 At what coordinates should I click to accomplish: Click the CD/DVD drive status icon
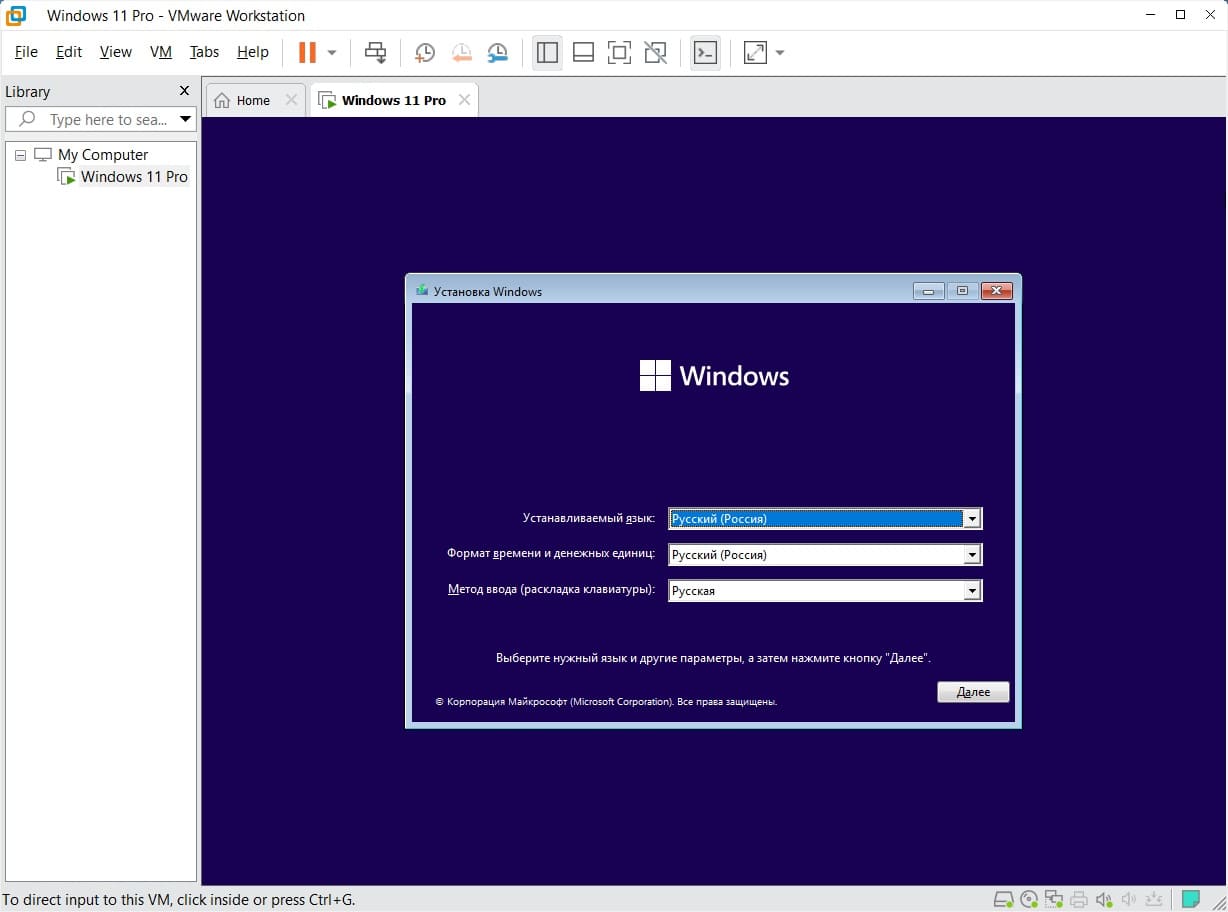1029,899
